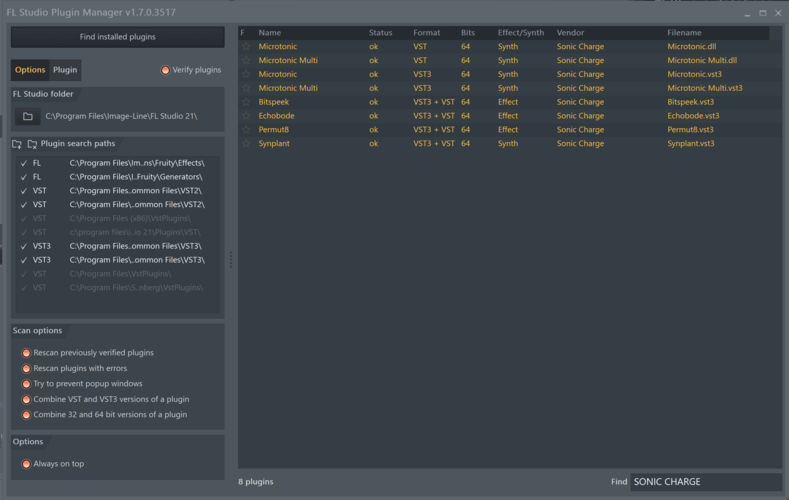Select the Echobode plugin name

276,116
